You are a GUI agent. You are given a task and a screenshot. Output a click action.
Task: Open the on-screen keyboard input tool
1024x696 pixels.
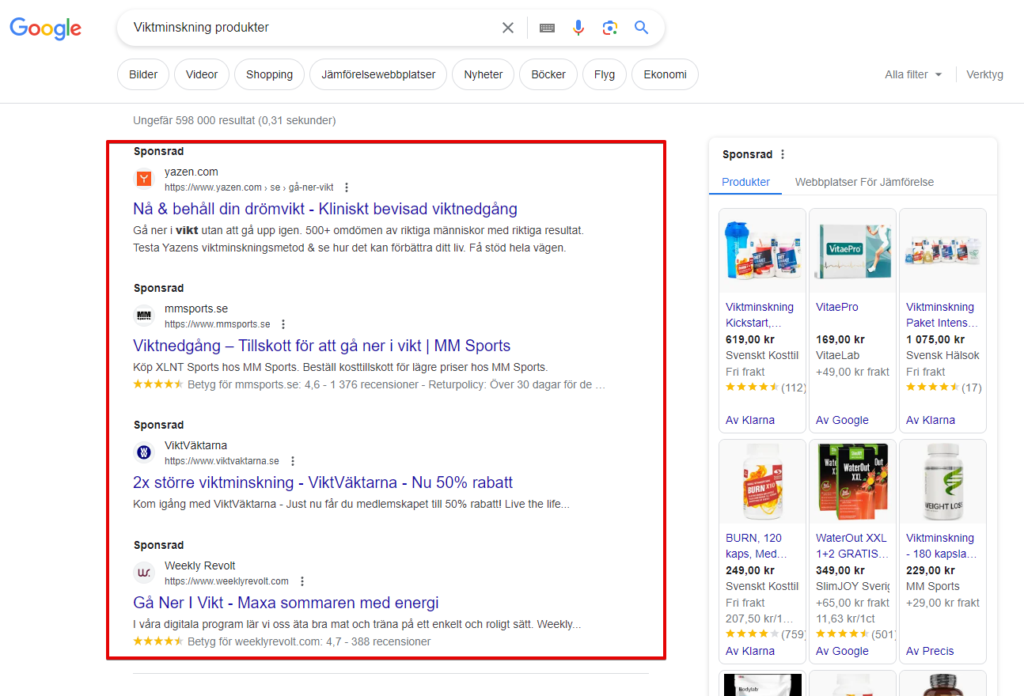pos(547,27)
